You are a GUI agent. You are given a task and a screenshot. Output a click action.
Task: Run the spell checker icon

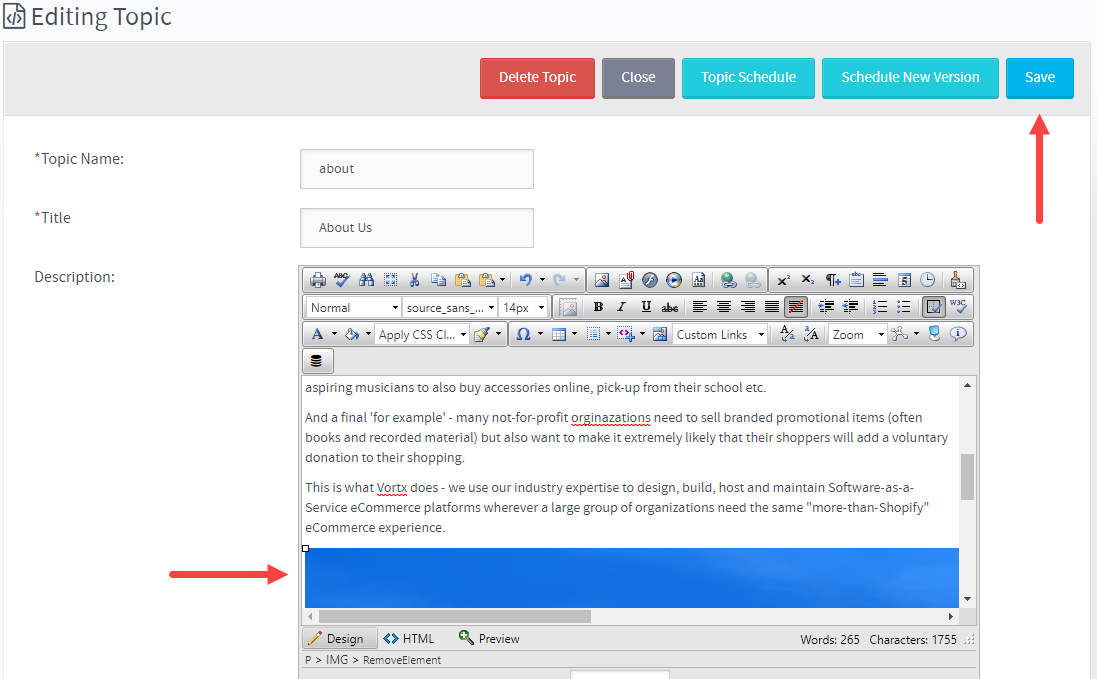pyautogui.click(x=343, y=280)
